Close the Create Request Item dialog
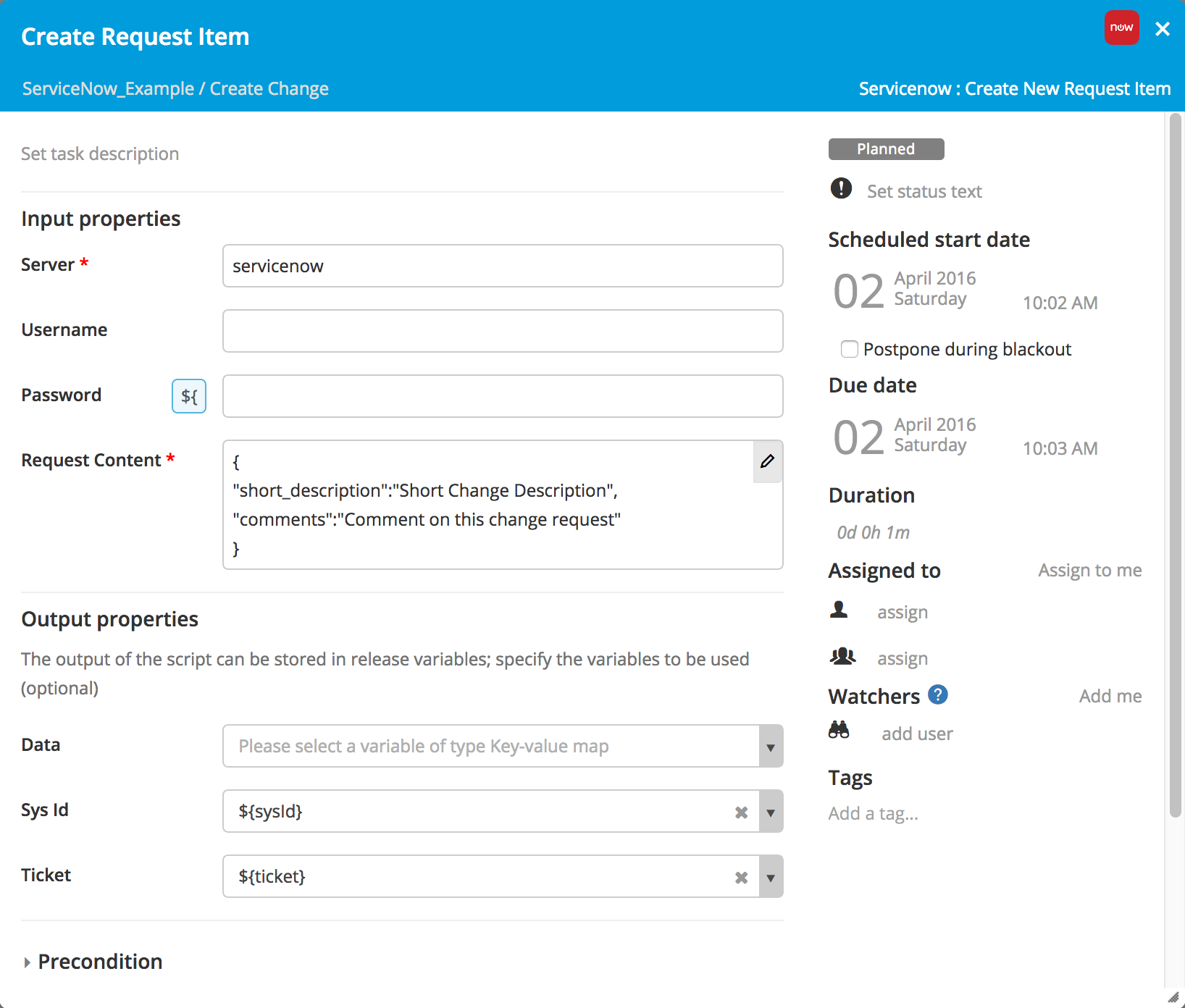Viewport: 1185px width, 1008px height. coord(1163,29)
